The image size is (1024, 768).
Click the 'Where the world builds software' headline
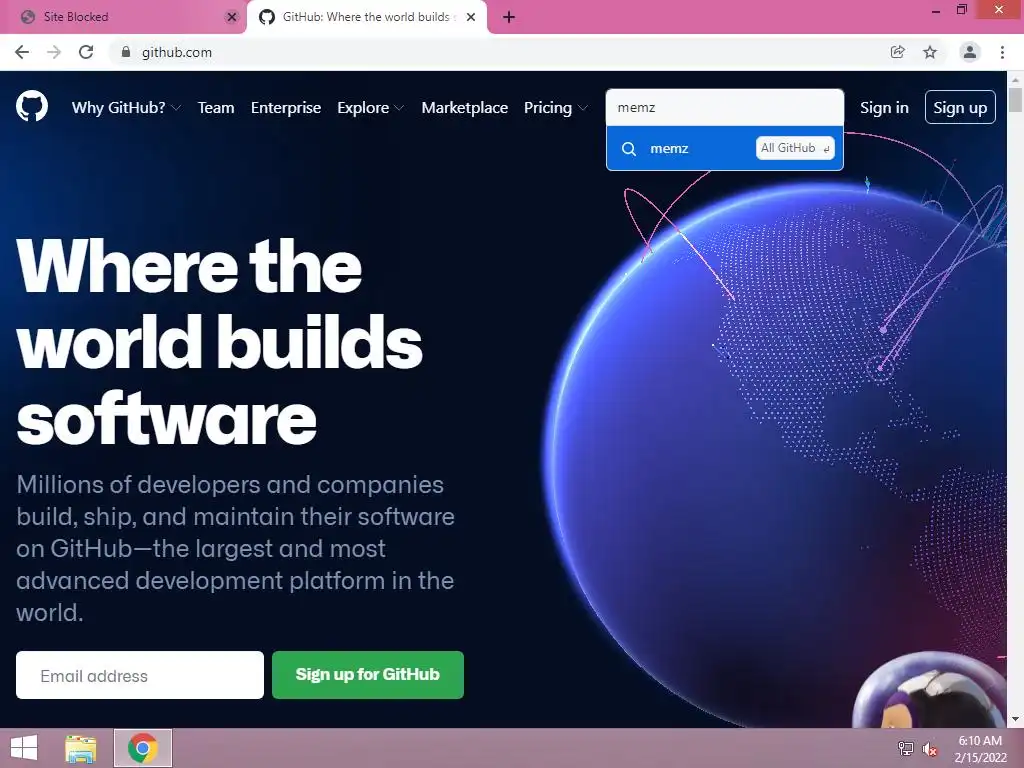219,341
